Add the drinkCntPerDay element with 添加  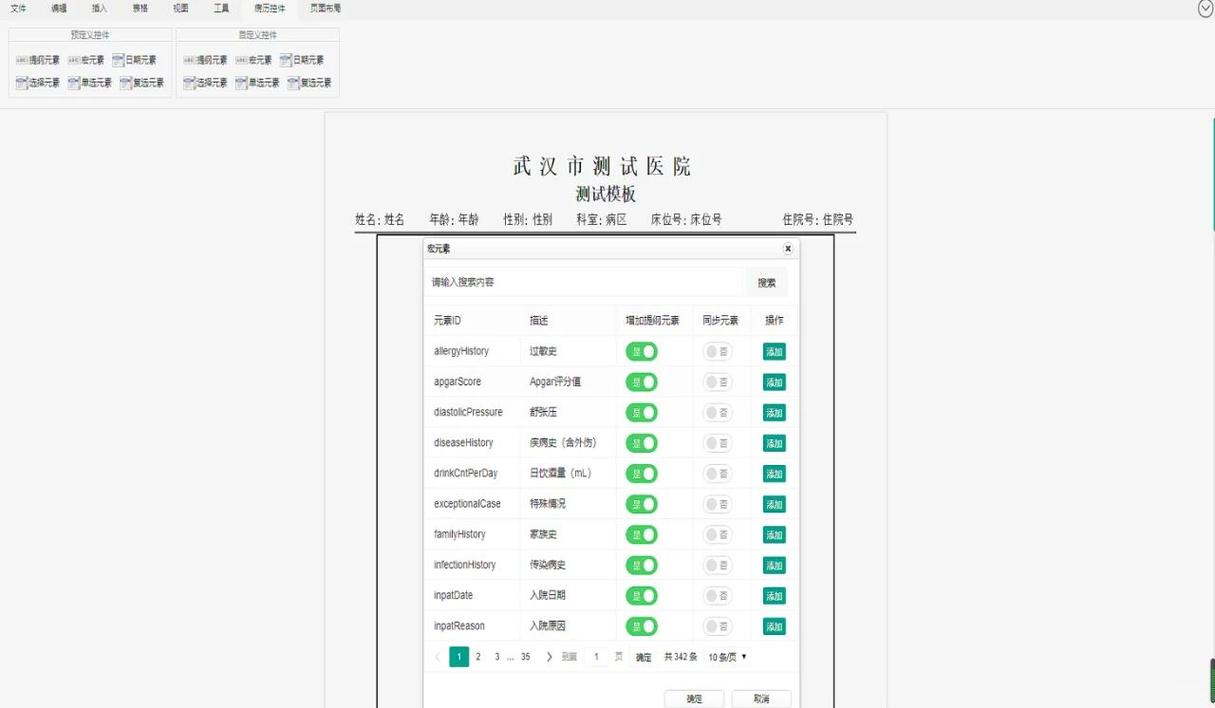click(x=774, y=474)
